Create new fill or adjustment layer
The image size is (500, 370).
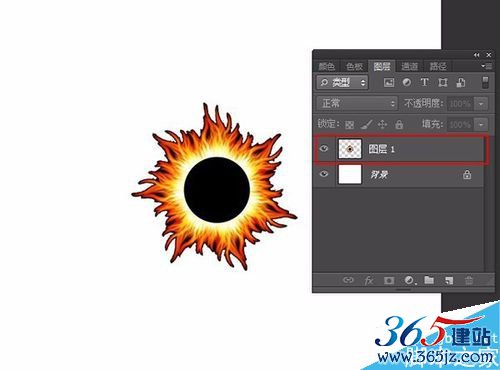tap(410, 280)
